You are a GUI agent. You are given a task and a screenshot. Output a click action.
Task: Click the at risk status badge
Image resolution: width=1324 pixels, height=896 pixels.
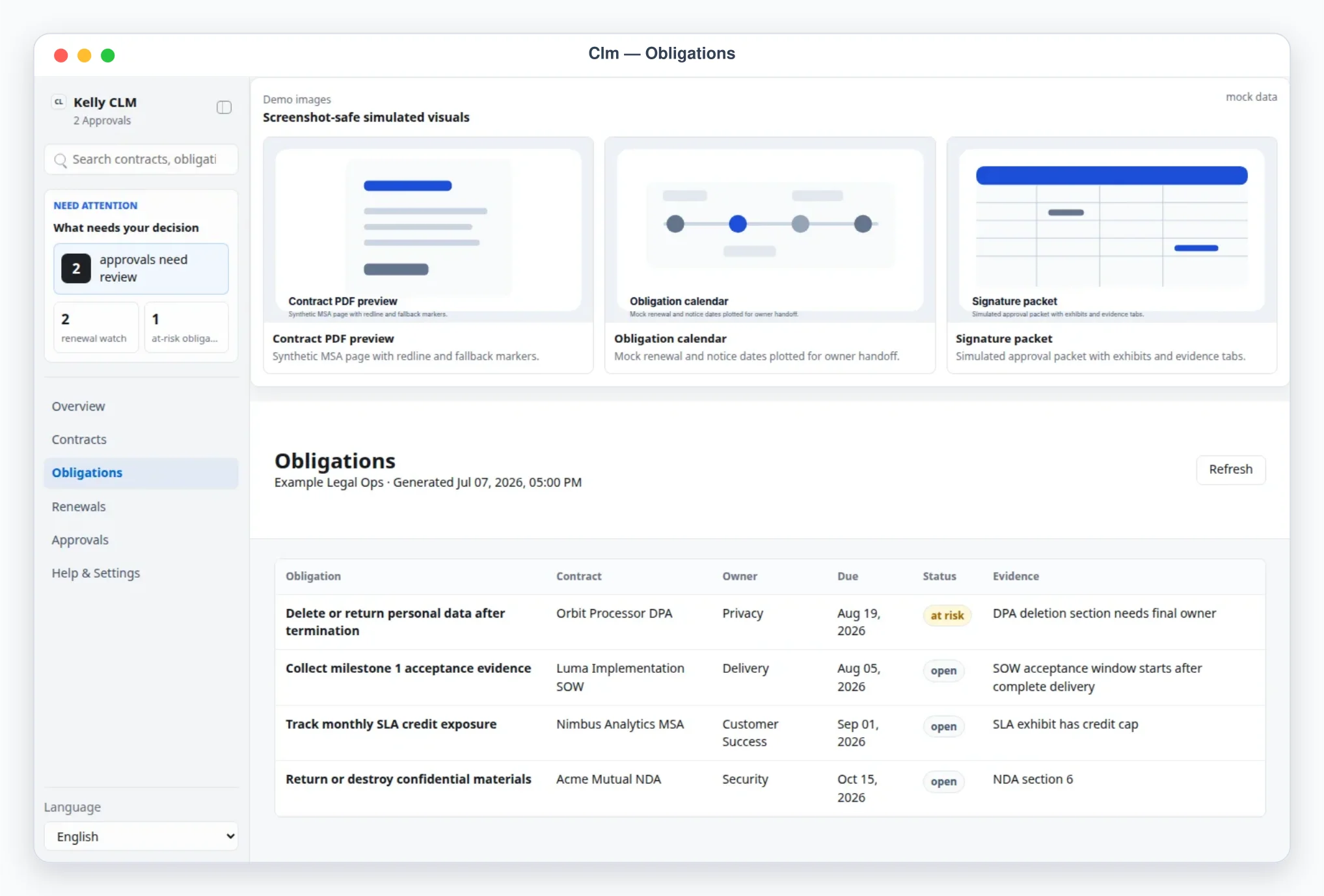947,615
